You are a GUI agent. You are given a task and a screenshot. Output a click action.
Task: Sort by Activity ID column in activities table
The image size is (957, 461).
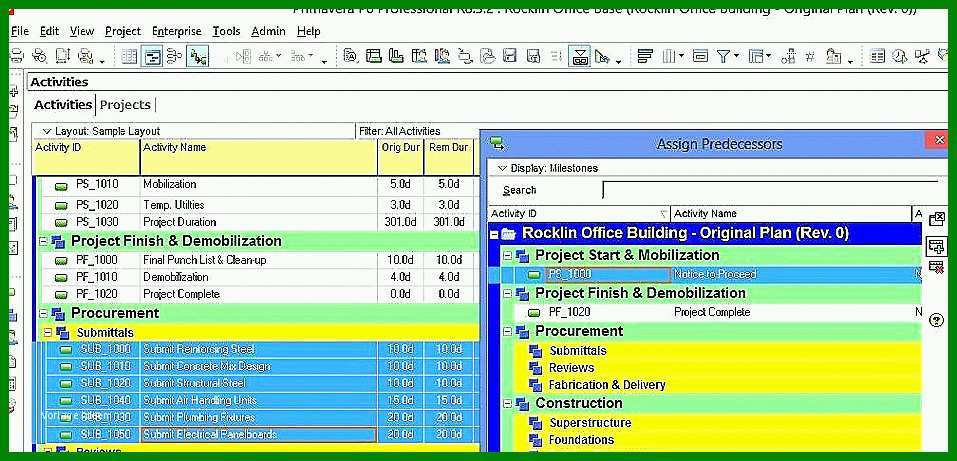[86, 160]
